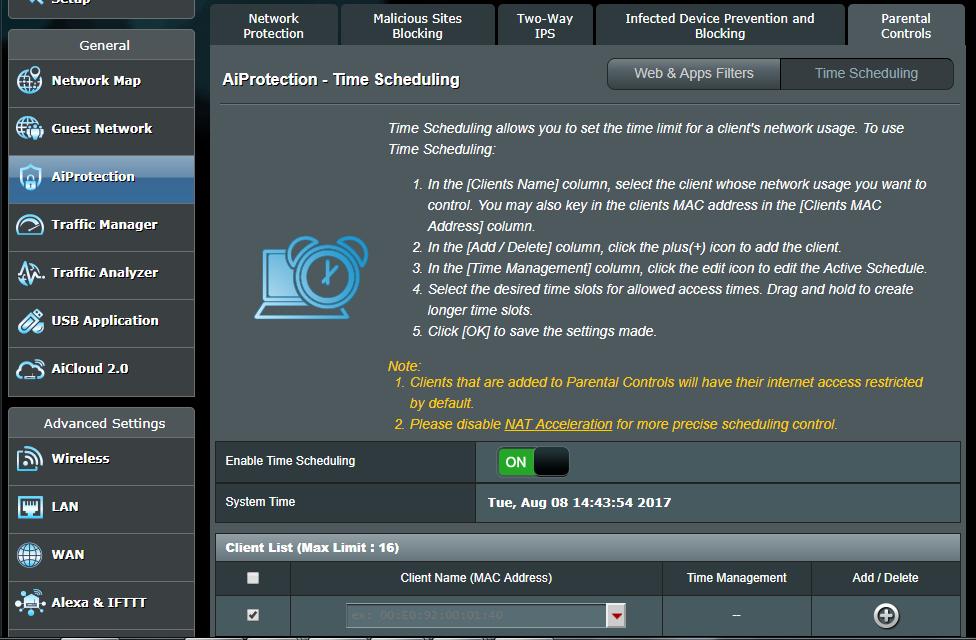Image resolution: width=976 pixels, height=640 pixels.
Task: Open Infected Device Prevention and Blocking tab
Action: (720, 26)
